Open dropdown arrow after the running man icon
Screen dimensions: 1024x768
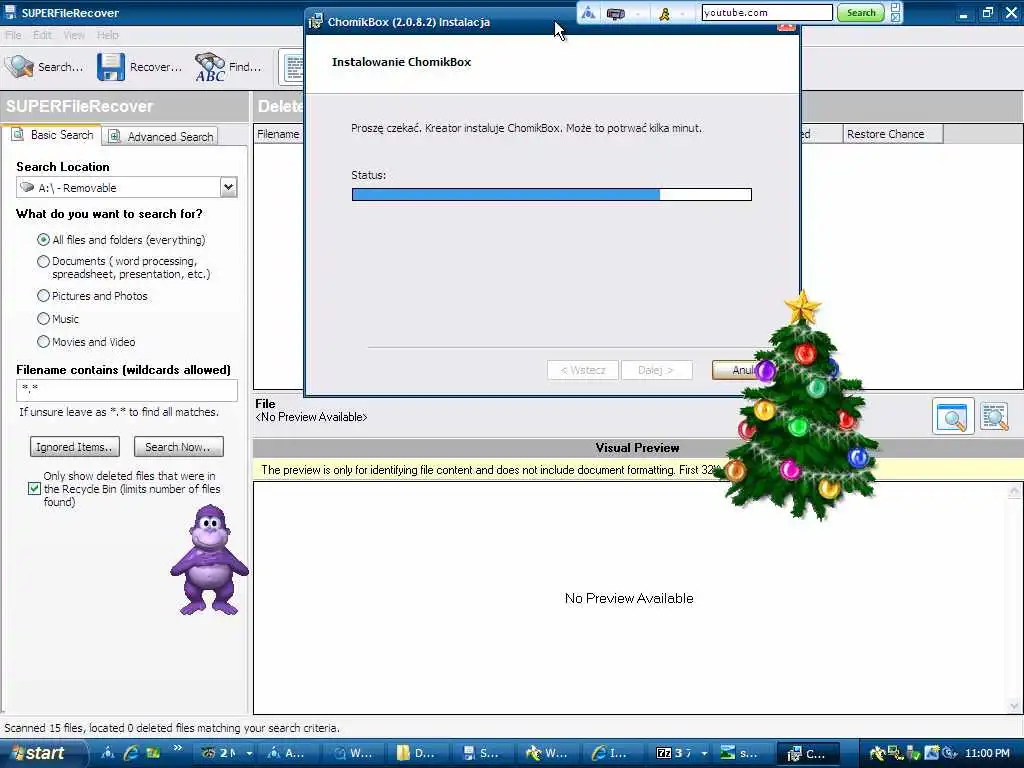pyautogui.click(x=682, y=13)
